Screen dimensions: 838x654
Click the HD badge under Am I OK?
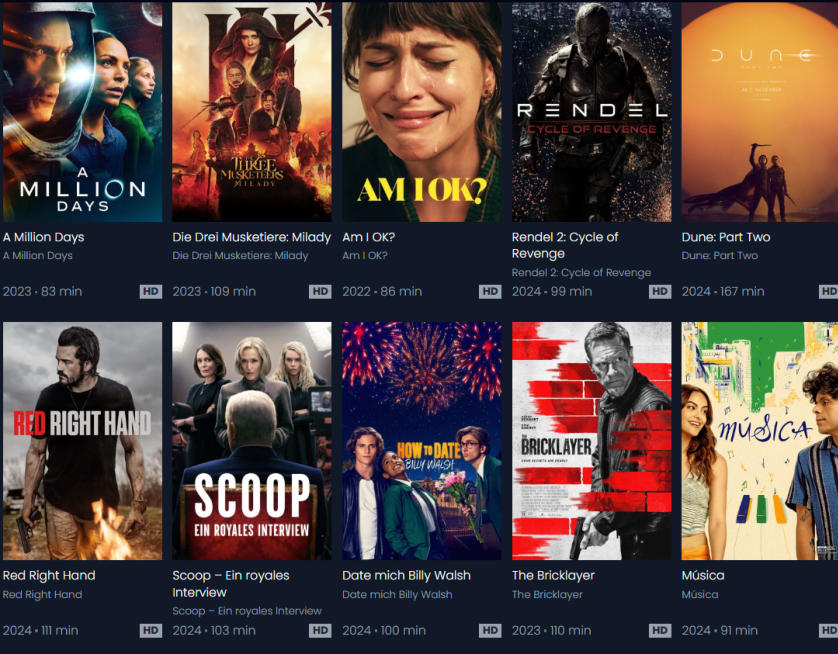(x=490, y=291)
